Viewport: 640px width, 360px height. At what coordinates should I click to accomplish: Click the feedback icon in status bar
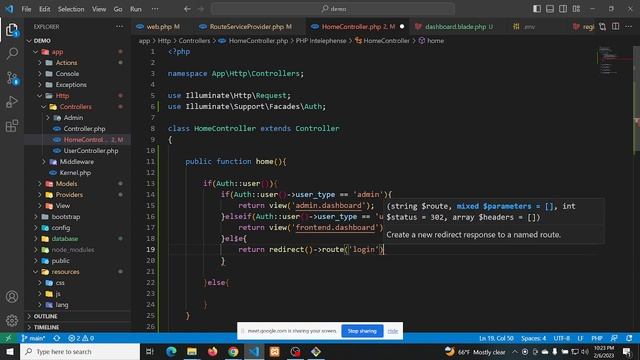click(614, 338)
